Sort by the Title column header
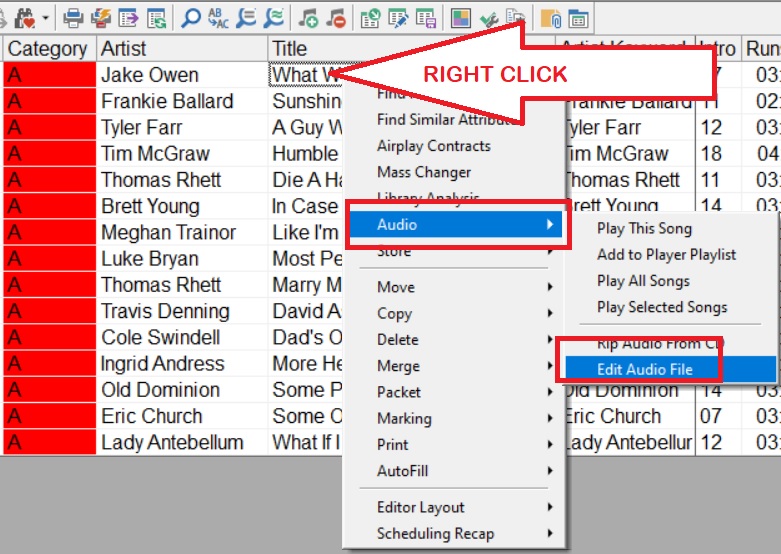The height and width of the screenshot is (554, 781). (289, 48)
